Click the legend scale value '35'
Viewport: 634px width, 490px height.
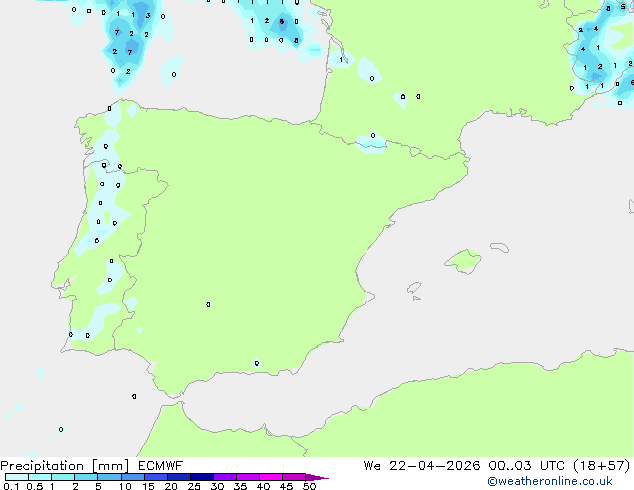pyautogui.click(x=240, y=486)
